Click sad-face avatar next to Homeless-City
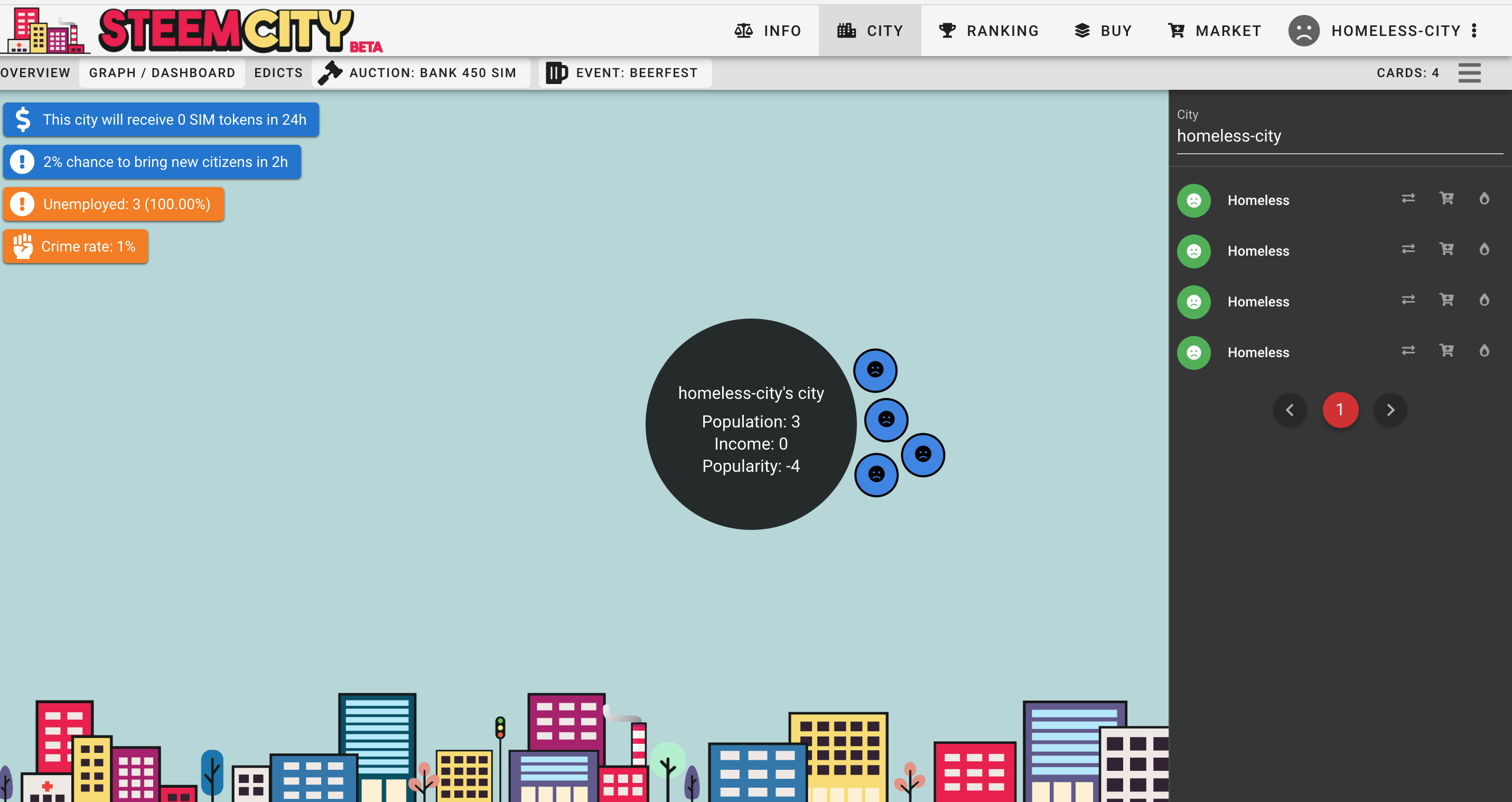The height and width of the screenshot is (802, 1512). (1304, 31)
